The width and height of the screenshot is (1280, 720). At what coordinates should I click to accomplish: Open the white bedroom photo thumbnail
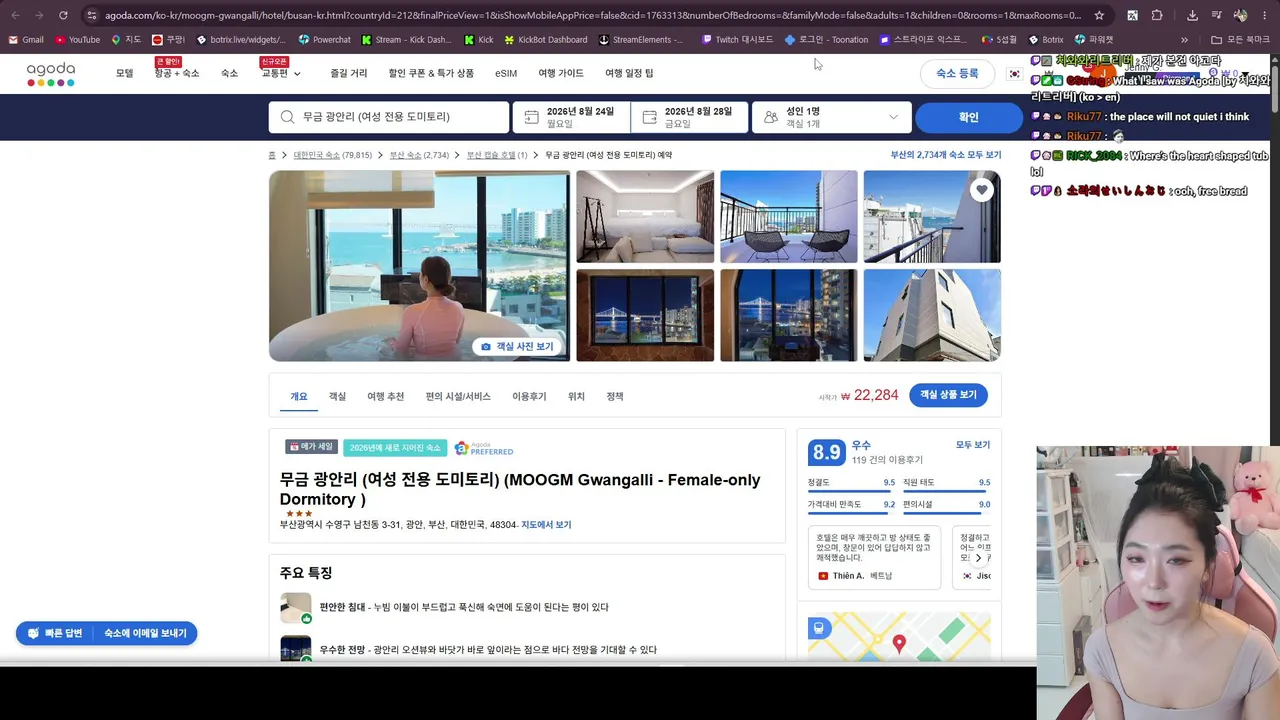pyautogui.click(x=645, y=216)
